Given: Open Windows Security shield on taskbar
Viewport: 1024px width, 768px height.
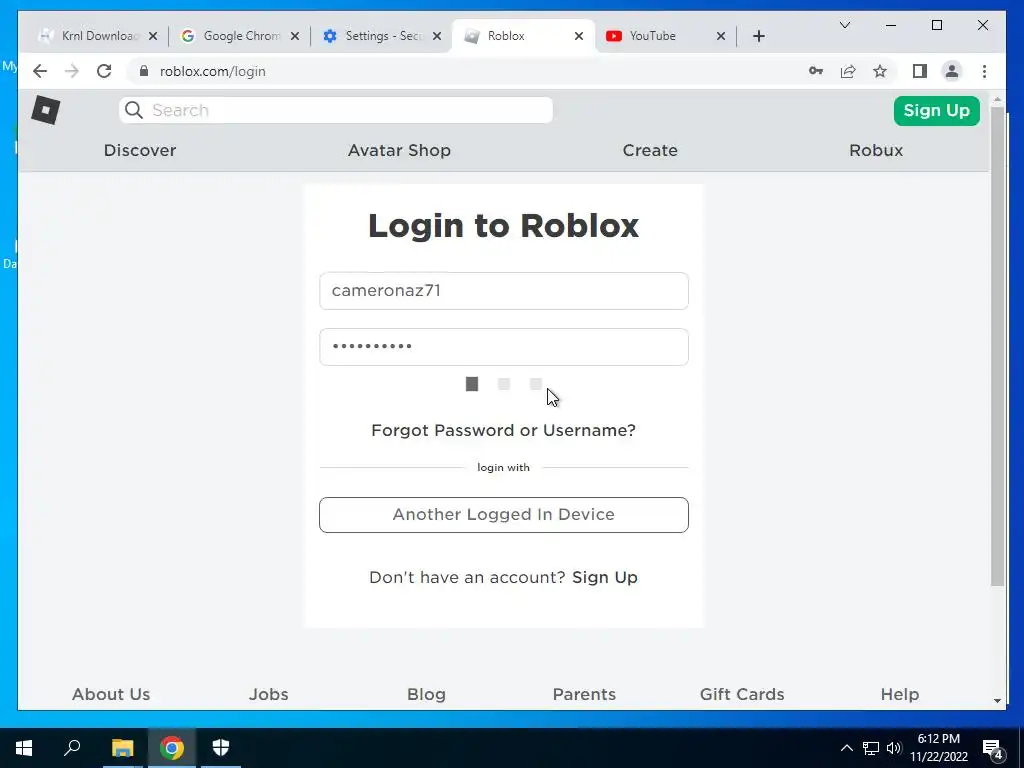Looking at the screenshot, I should tap(221, 748).
